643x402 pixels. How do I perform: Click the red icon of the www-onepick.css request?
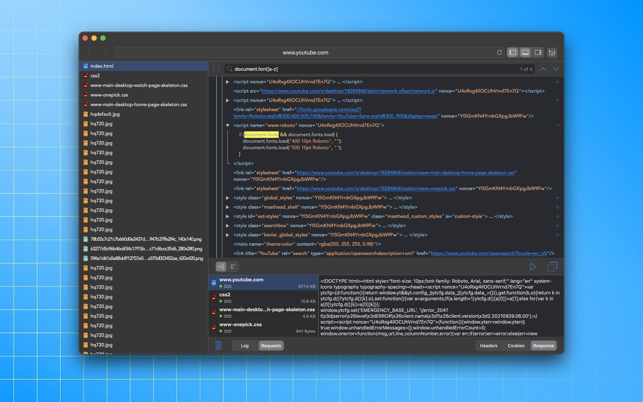pos(214,327)
